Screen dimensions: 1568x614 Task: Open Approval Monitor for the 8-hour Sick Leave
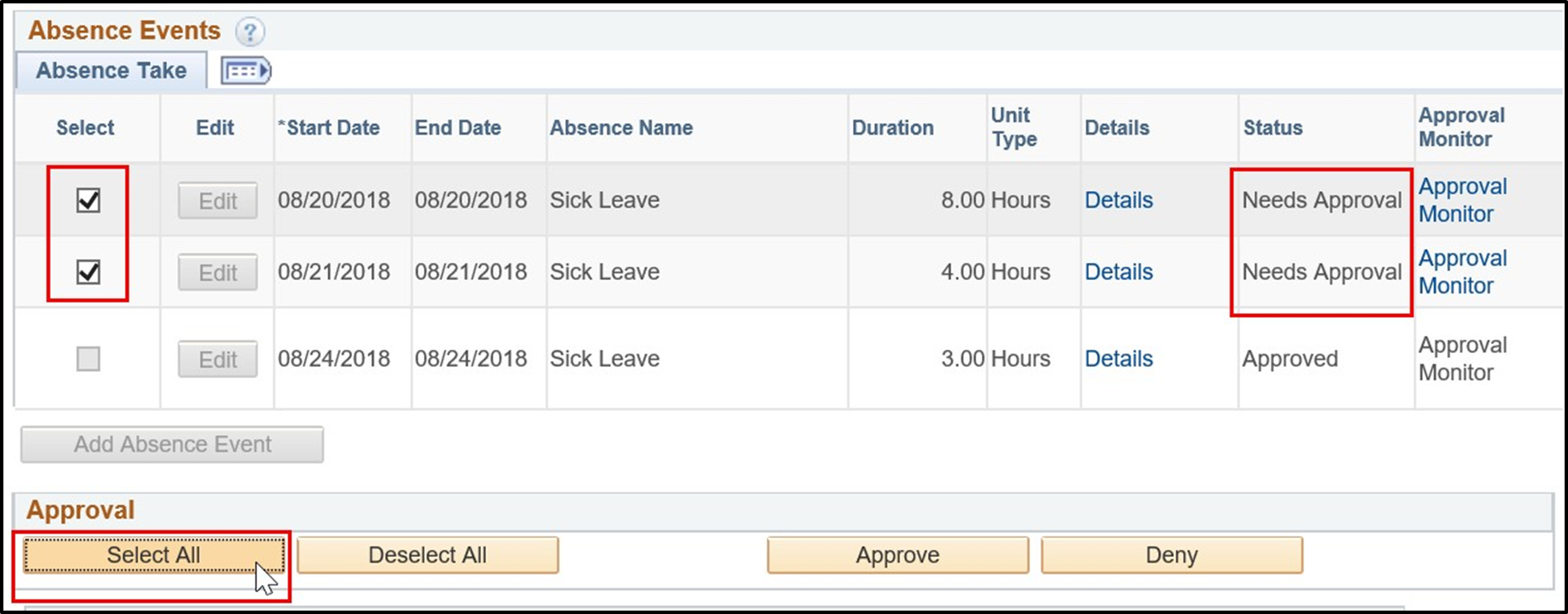point(1463,199)
